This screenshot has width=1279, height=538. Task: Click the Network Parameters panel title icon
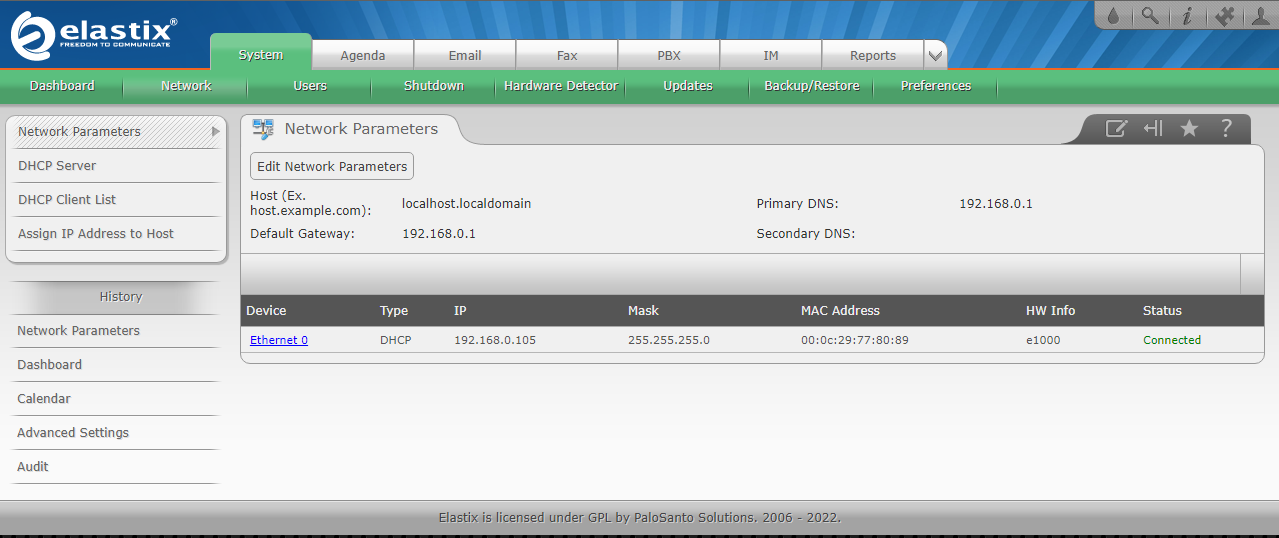(x=263, y=129)
